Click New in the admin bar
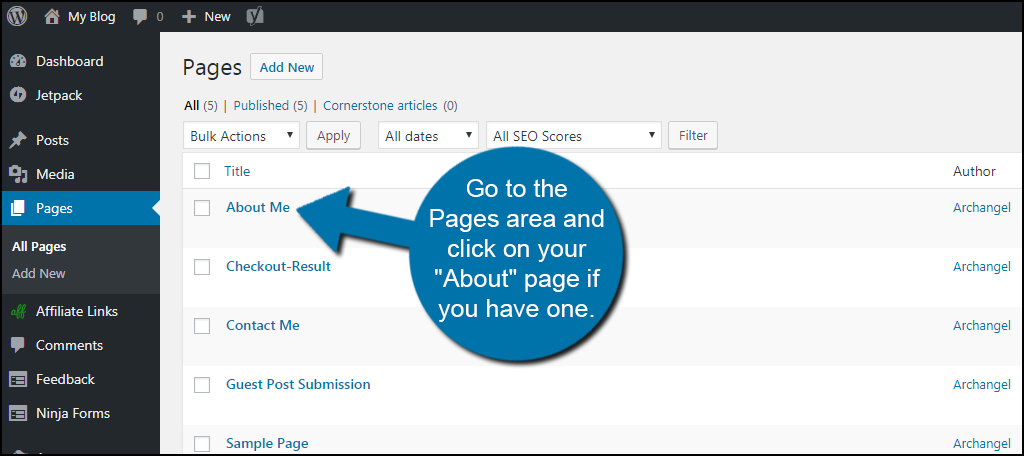Image resolution: width=1024 pixels, height=456 pixels. tap(217, 17)
